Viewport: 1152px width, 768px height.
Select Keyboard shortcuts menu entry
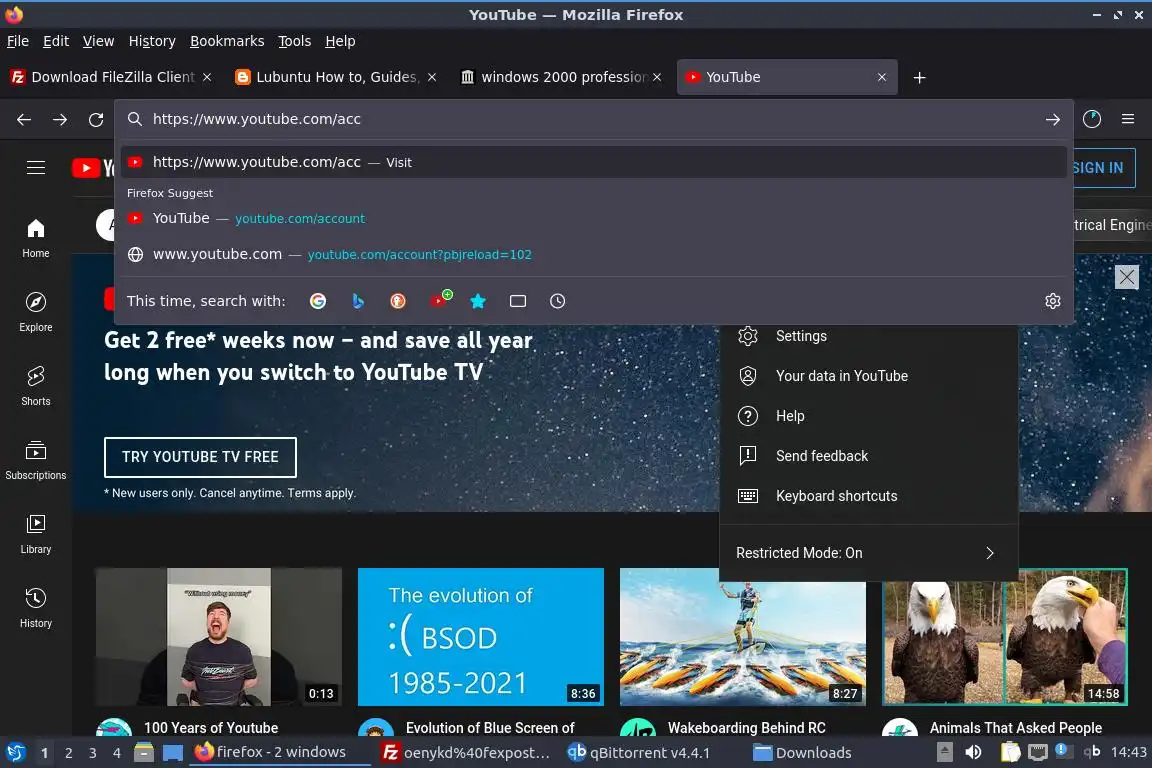tap(868, 496)
